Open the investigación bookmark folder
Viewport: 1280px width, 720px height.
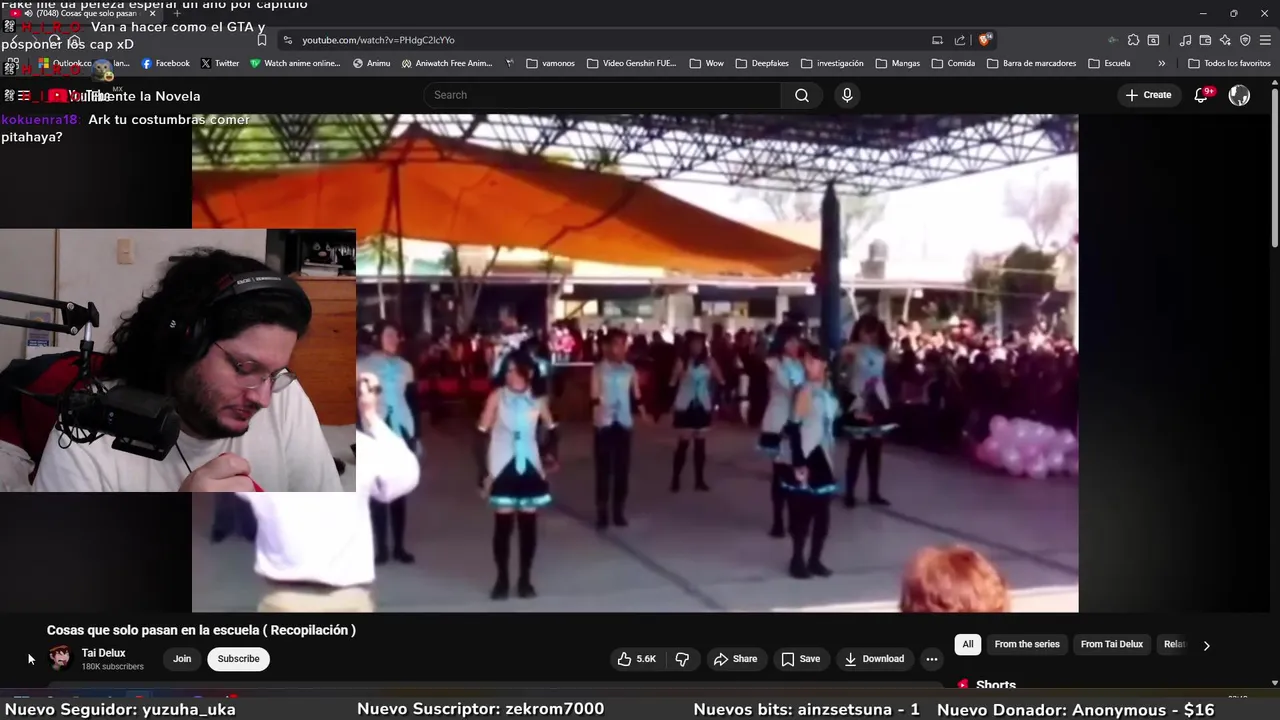coord(832,63)
